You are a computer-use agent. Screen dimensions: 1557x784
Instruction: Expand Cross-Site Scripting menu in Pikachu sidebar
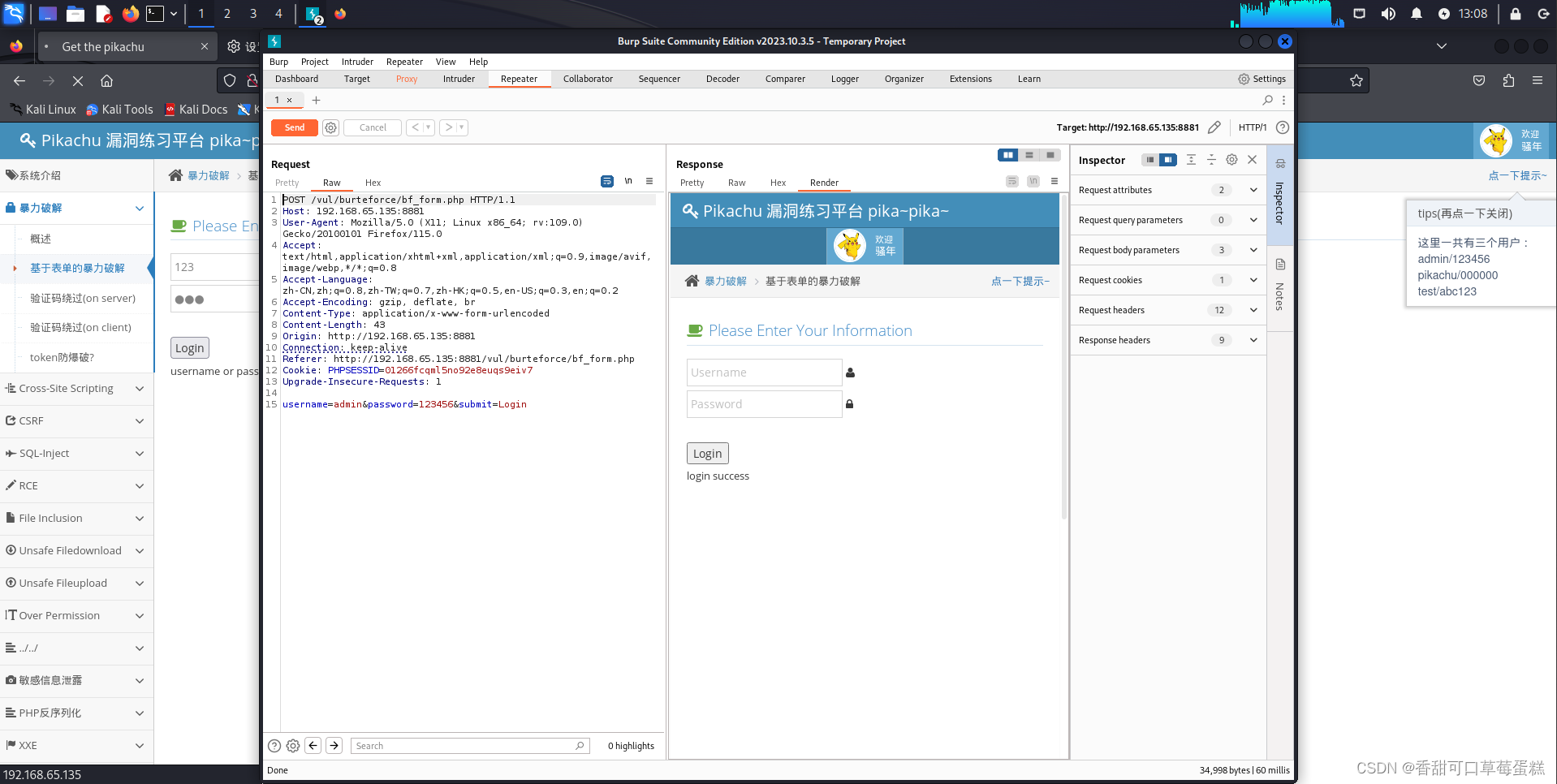(x=76, y=389)
